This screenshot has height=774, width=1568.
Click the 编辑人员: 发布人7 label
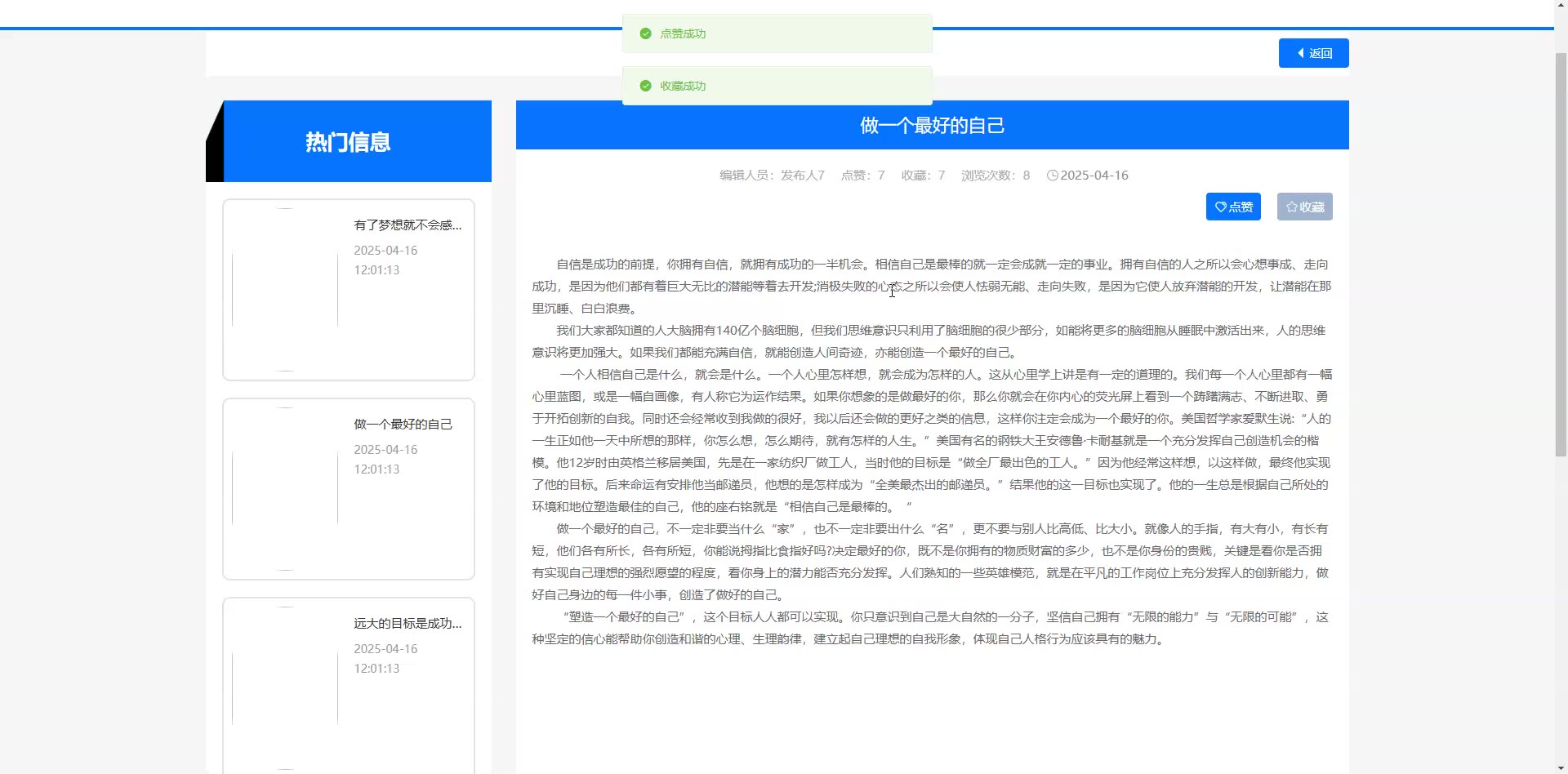tap(772, 176)
